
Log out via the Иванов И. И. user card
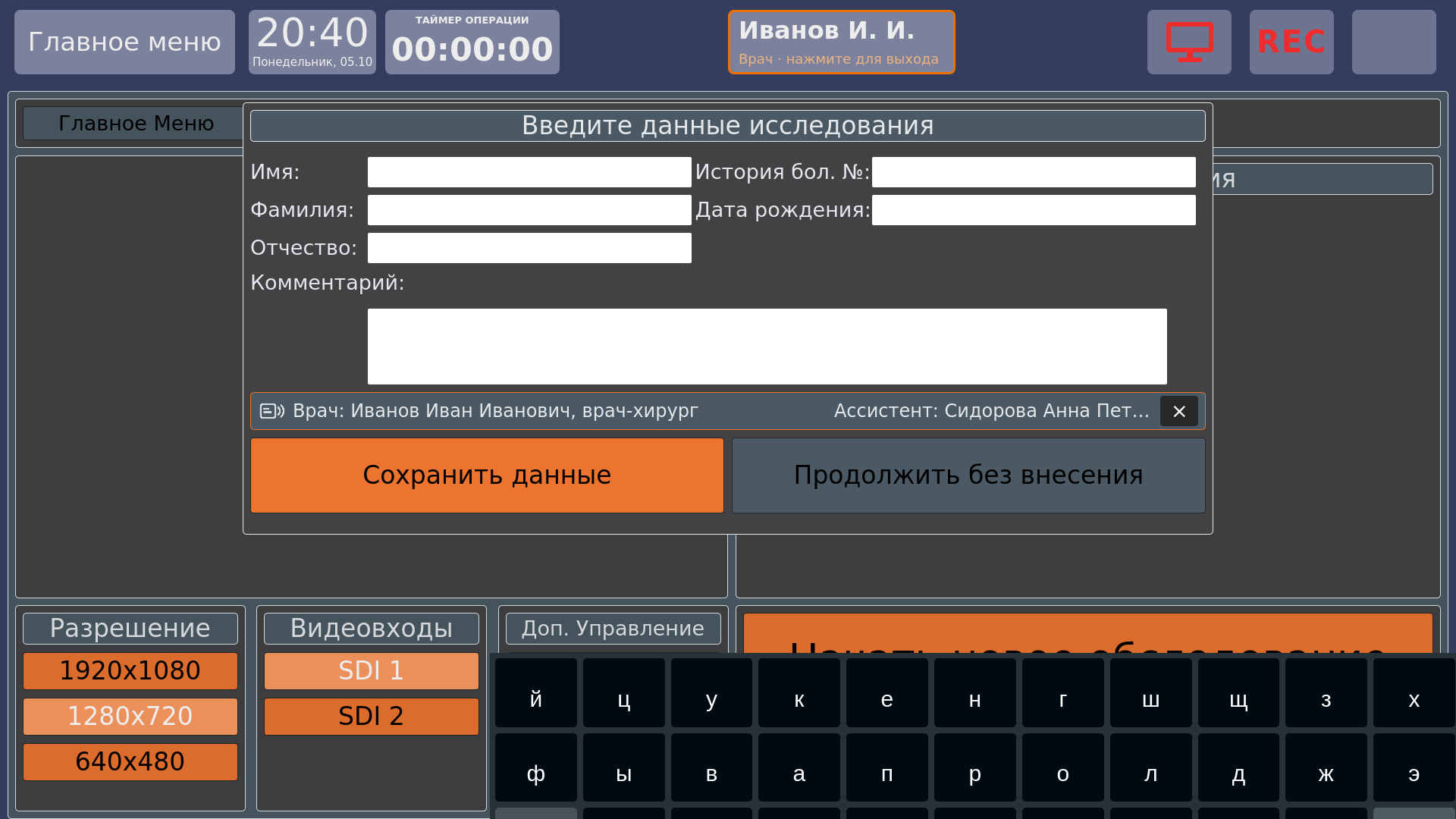[x=842, y=42]
